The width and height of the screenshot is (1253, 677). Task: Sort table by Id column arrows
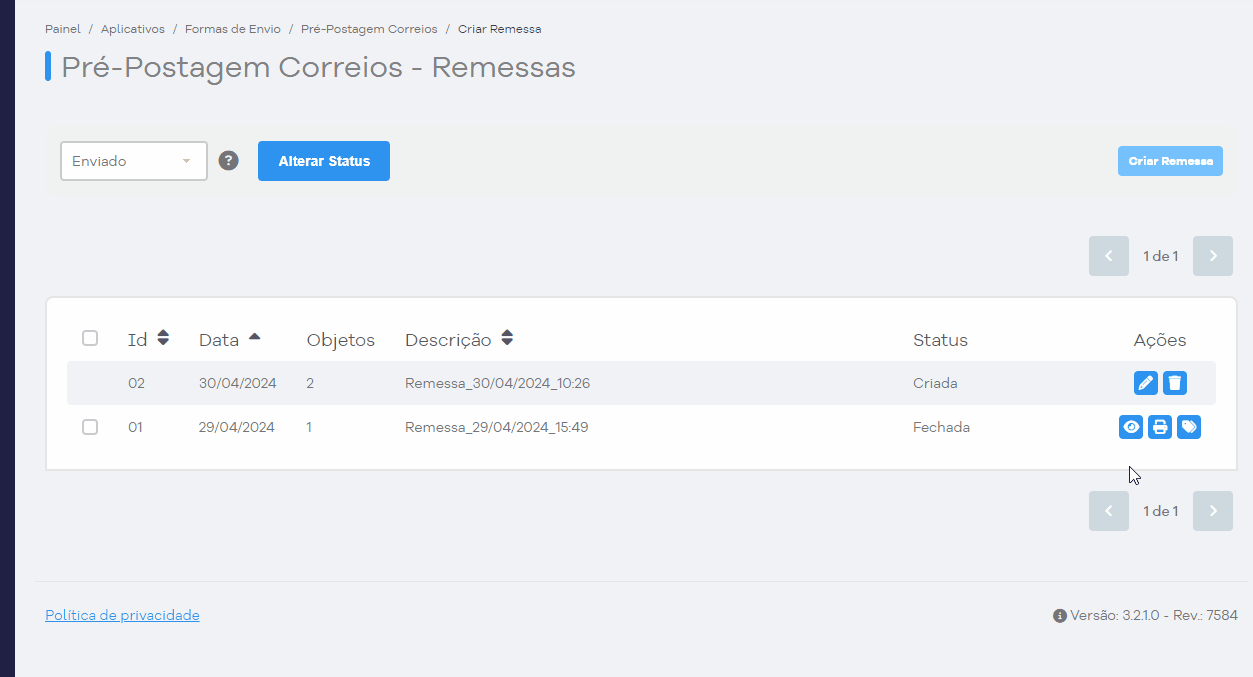pos(163,339)
